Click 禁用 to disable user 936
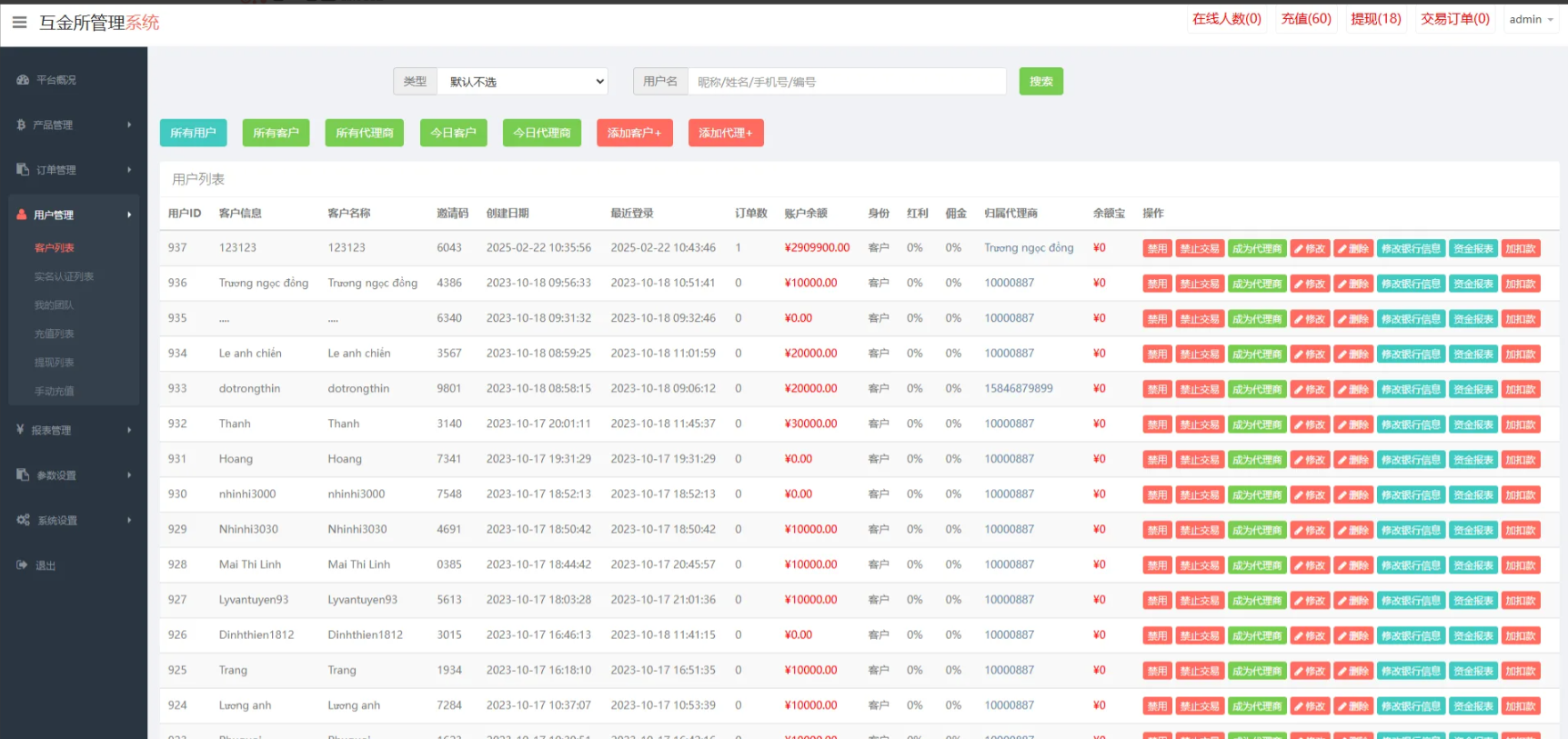Image resolution: width=1568 pixels, height=739 pixels. tap(1157, 284)
